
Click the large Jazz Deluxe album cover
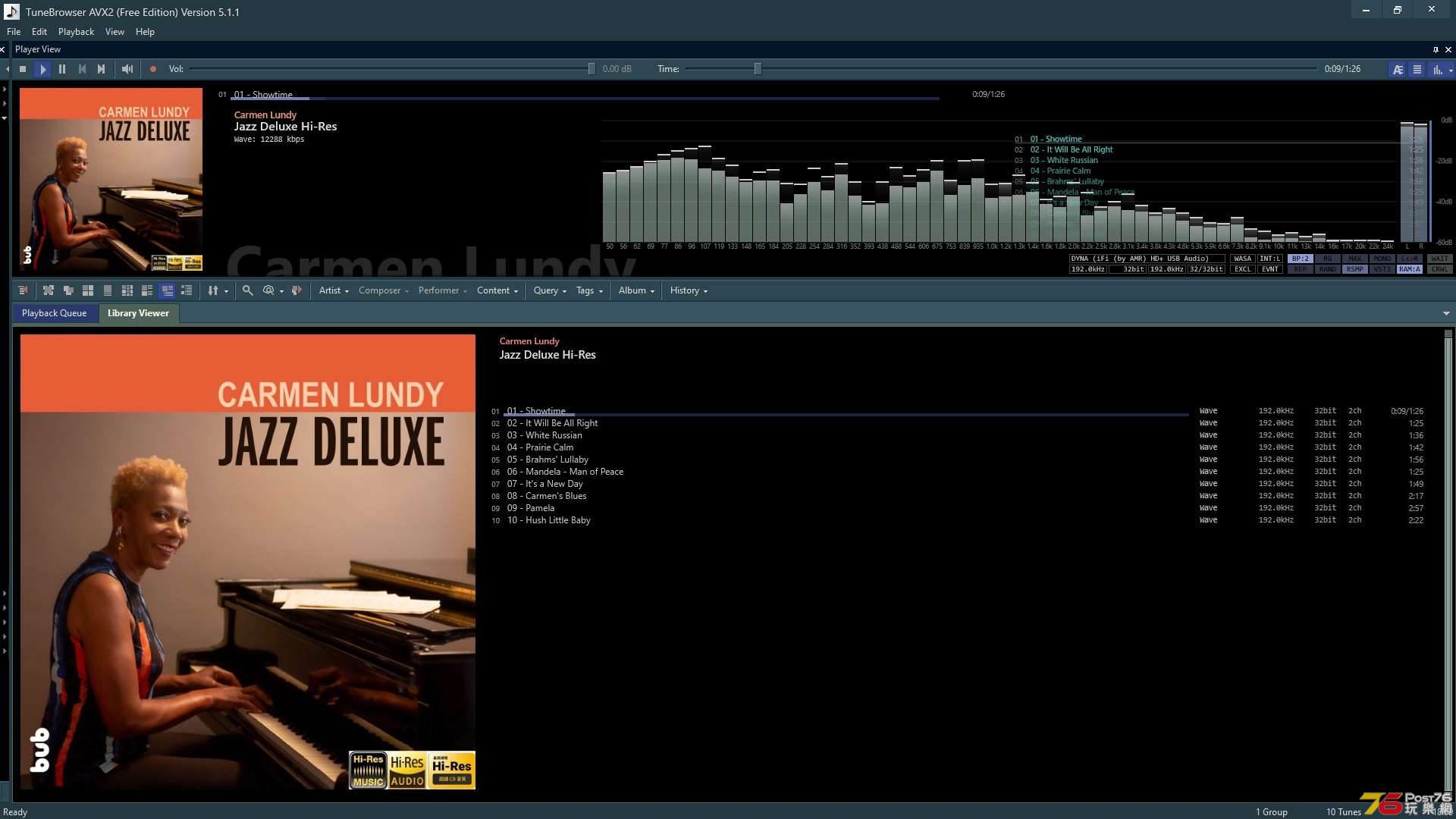[x=248, y=562]
